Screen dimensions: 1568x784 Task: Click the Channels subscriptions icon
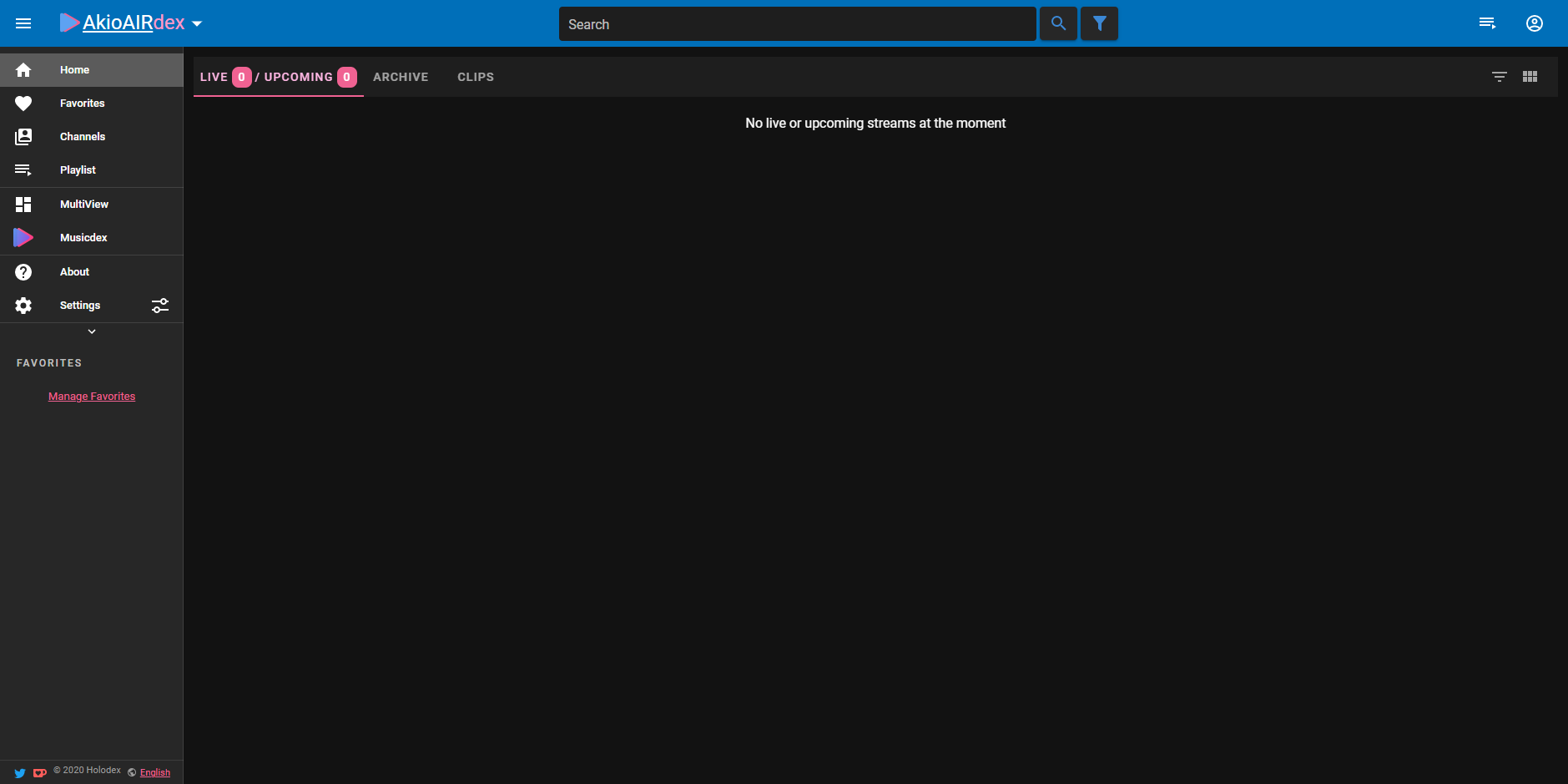click(x=23, y=137)
